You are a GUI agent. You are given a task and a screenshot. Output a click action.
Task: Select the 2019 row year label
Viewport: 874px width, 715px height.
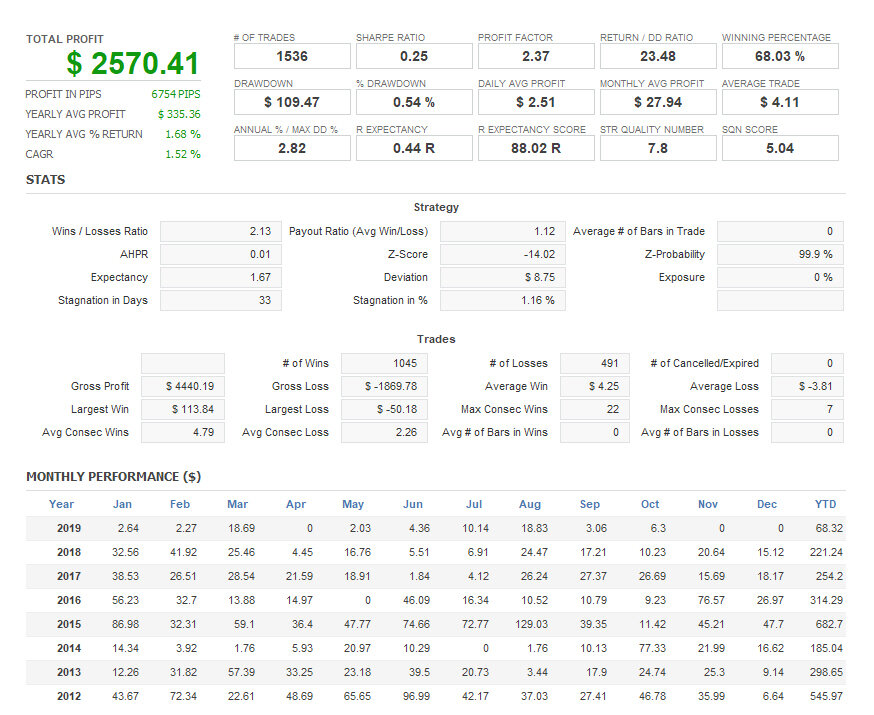click(x=69, y=528)
